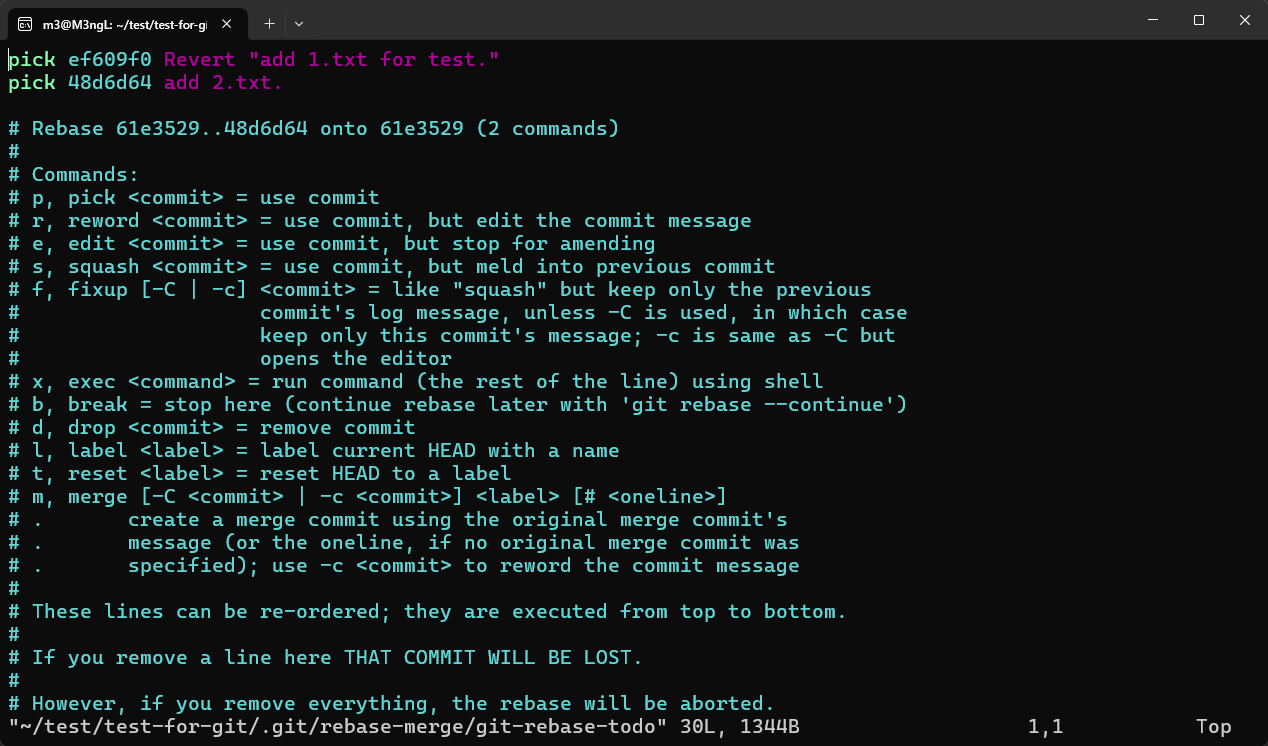This screenshot has width=1268, height=746.
Task: Click the commit hash 48d6d64
Action: click(x=110, y=83)
